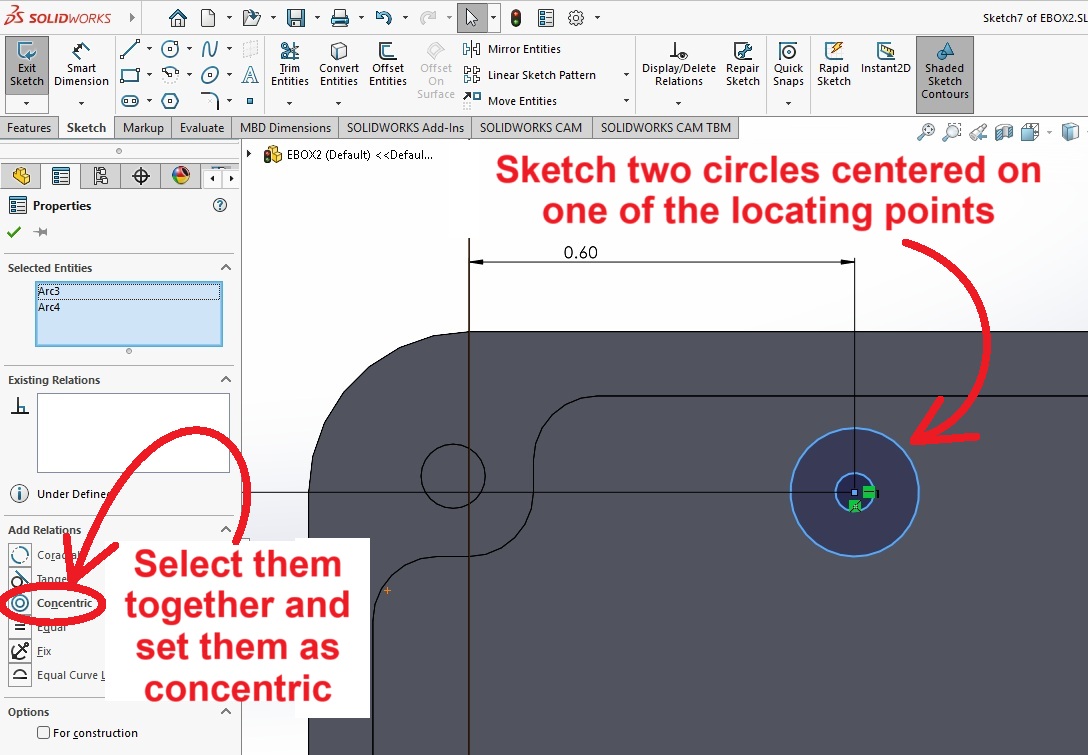Collapse the Selected Entities section
This screenshot has height=755, width=1088.
tap(225, 268)
